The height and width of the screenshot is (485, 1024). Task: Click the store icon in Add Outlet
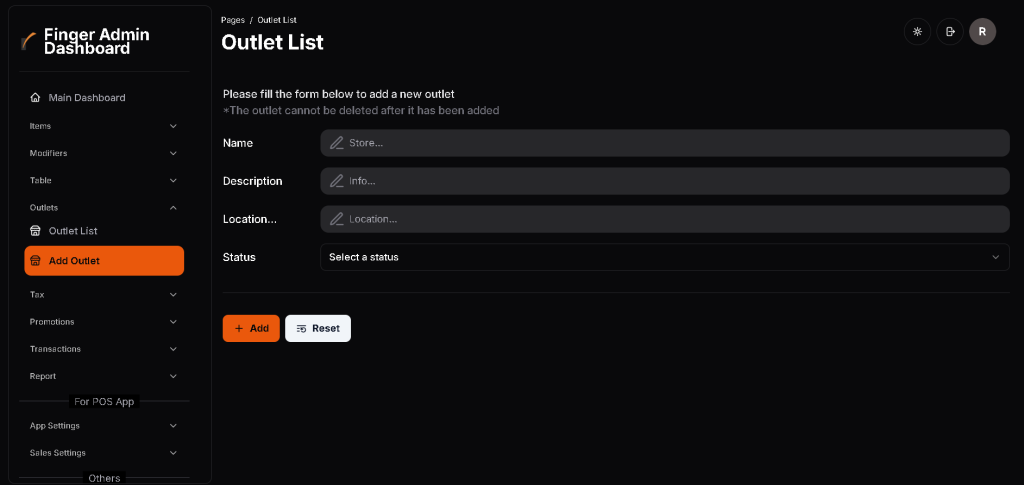point(36,261)
